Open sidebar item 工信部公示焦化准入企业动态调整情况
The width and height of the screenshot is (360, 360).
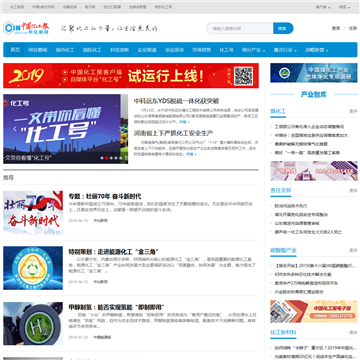pyautogui.click(x=309, y=127)
